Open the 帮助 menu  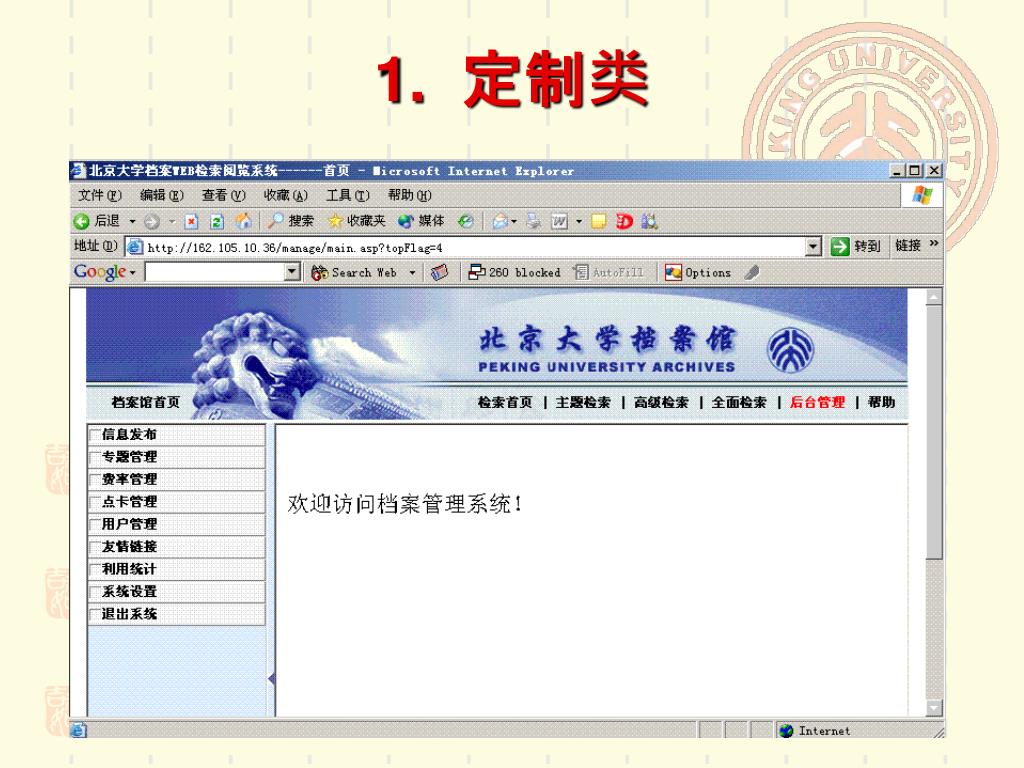tap(409, 195)
